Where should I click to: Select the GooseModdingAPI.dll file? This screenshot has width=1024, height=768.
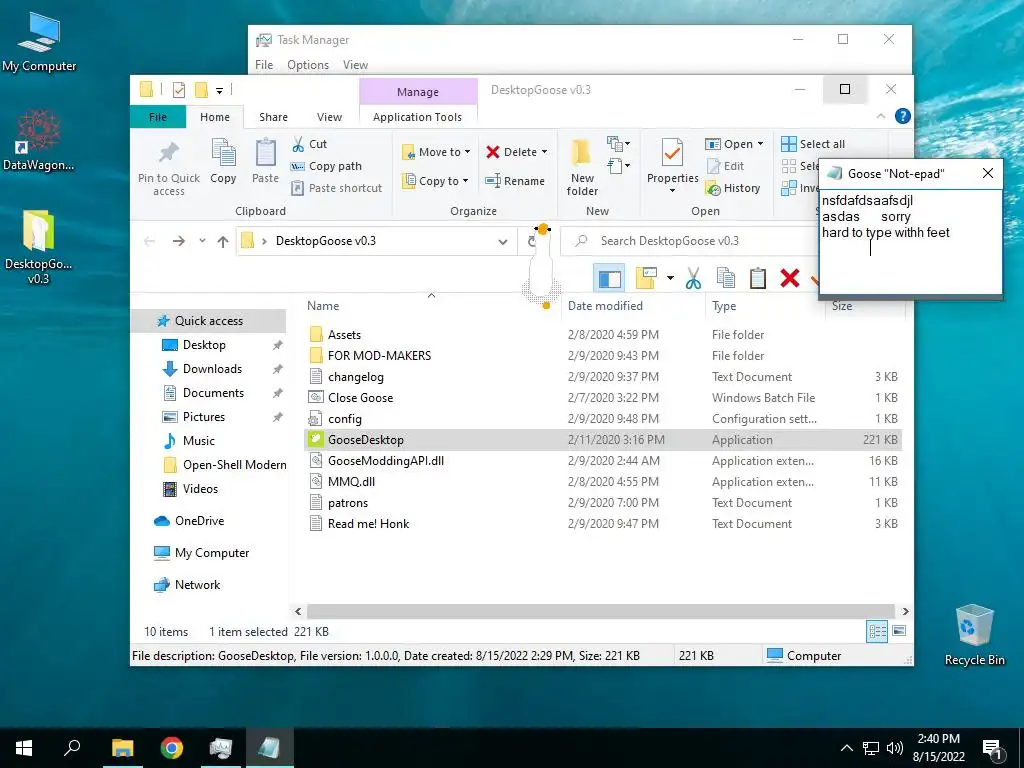point(385,460)
